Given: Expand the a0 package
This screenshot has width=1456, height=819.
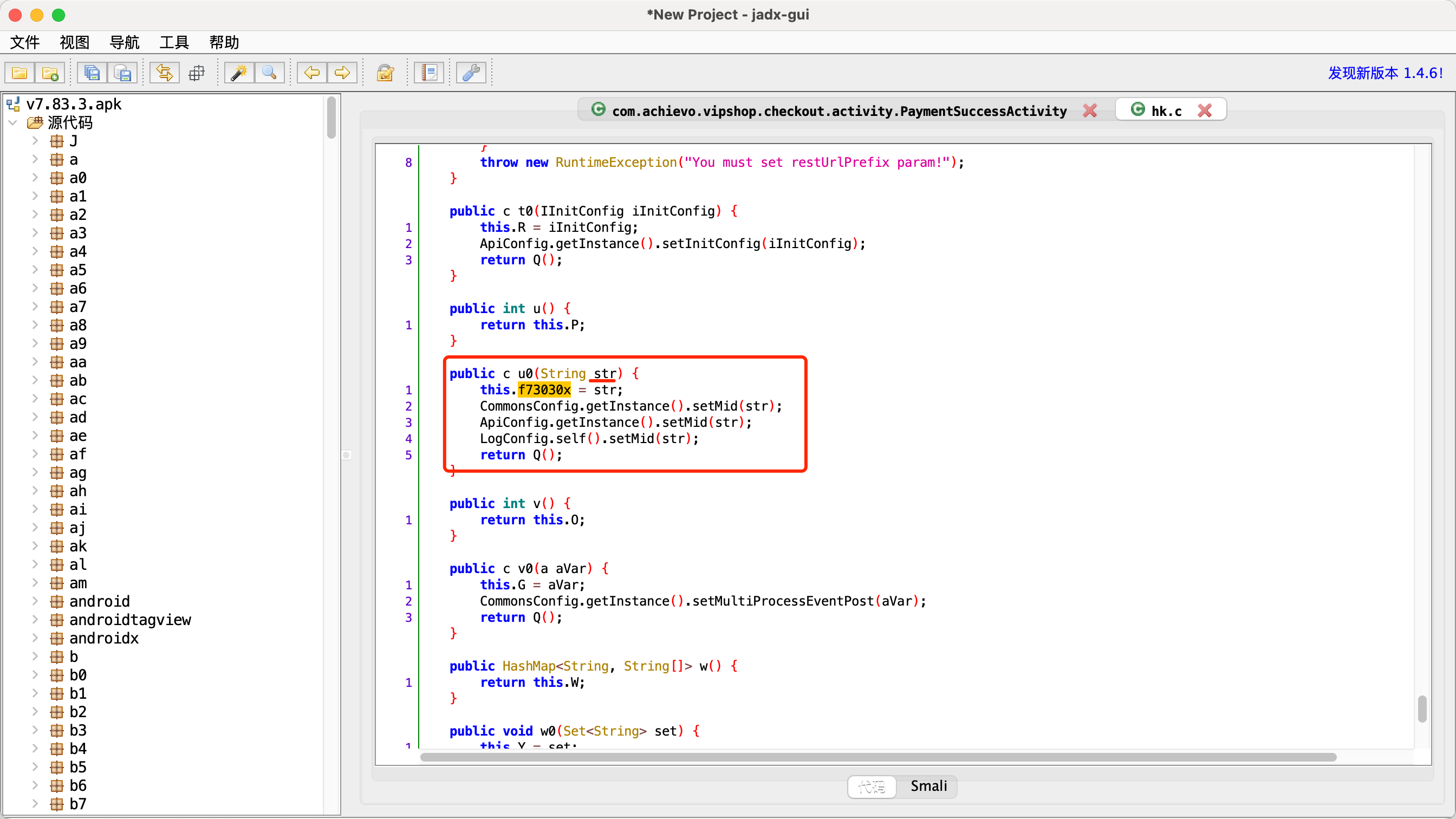Looking at the screenshot, I should 35,178.
